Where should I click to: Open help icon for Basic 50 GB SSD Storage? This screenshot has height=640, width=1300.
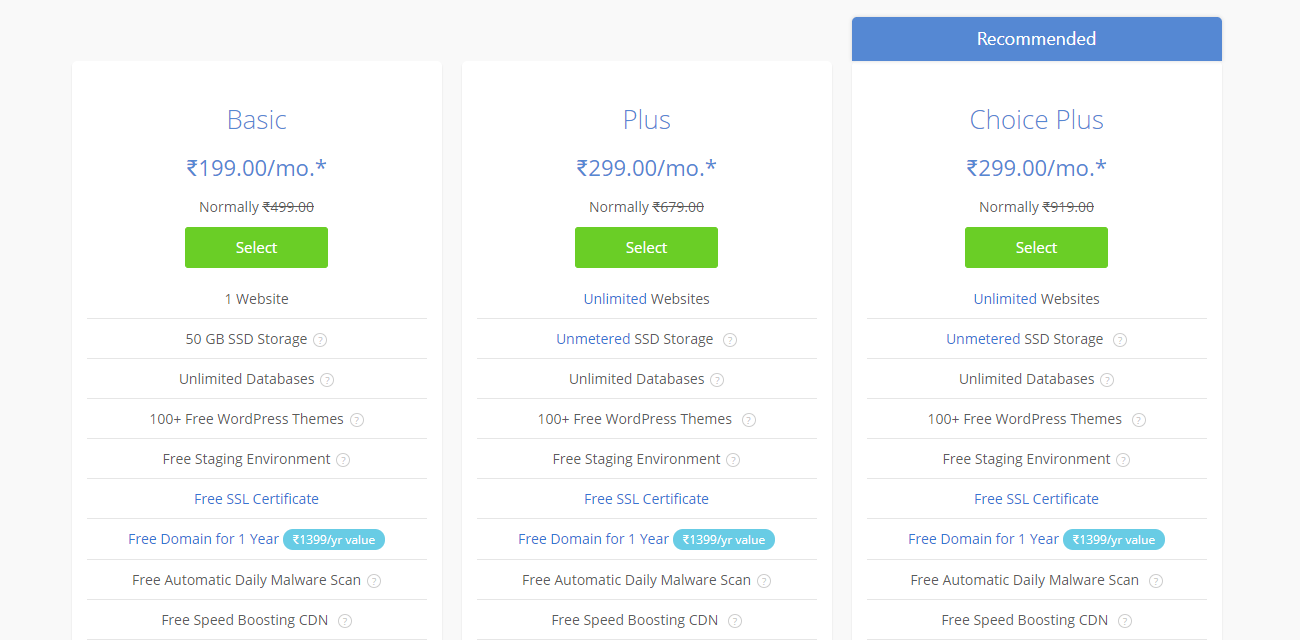[x=320, y=340]
